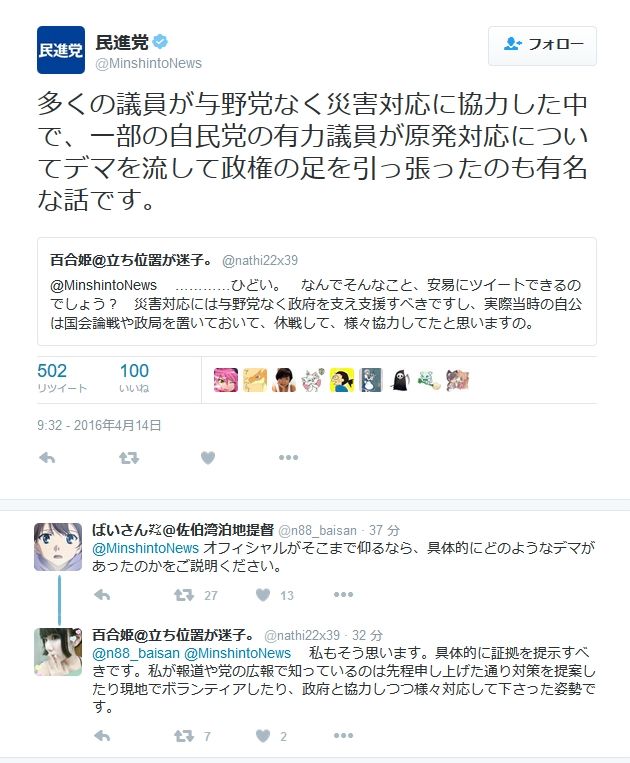The image size is (630, 763).
Task: Retweet the main 民進党 tweet
Action: pos(129,457)
